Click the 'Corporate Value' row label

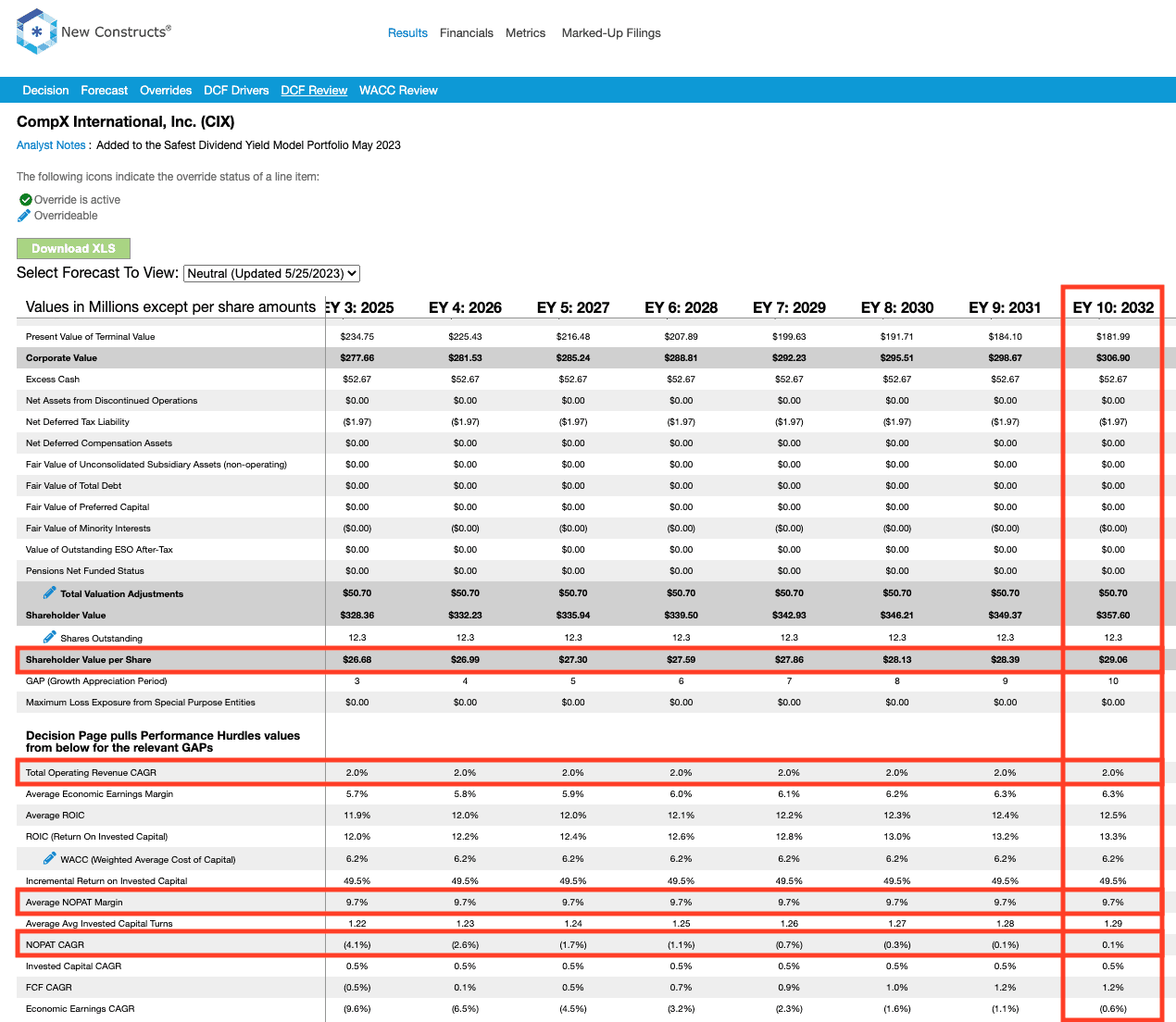61,358
